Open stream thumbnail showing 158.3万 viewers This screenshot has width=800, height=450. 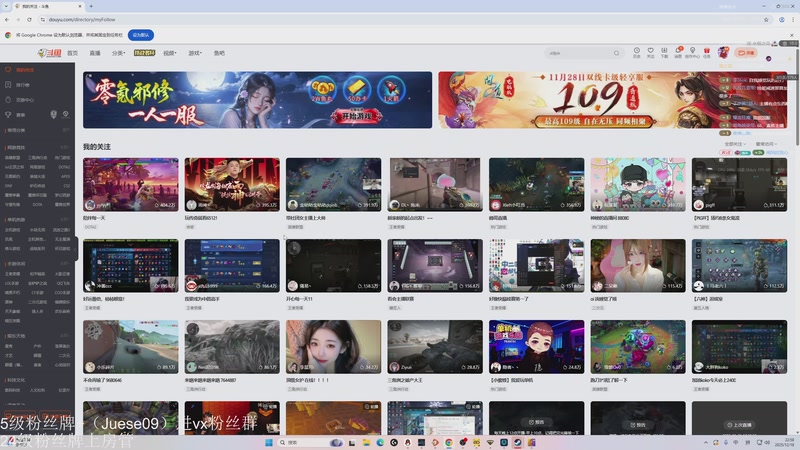pyautogui.click(x=333, y=265)
